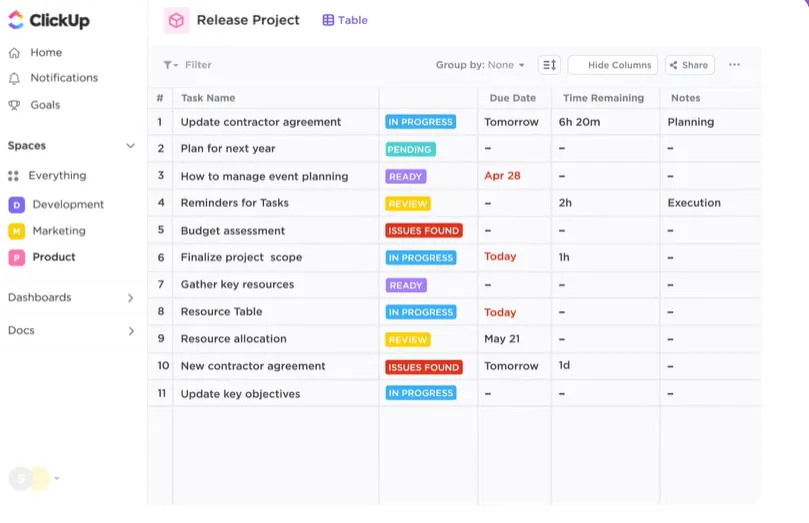
Task: Click the red ISSUES FOUND status on Budget assessment
Action: click(x=424, y=231)
